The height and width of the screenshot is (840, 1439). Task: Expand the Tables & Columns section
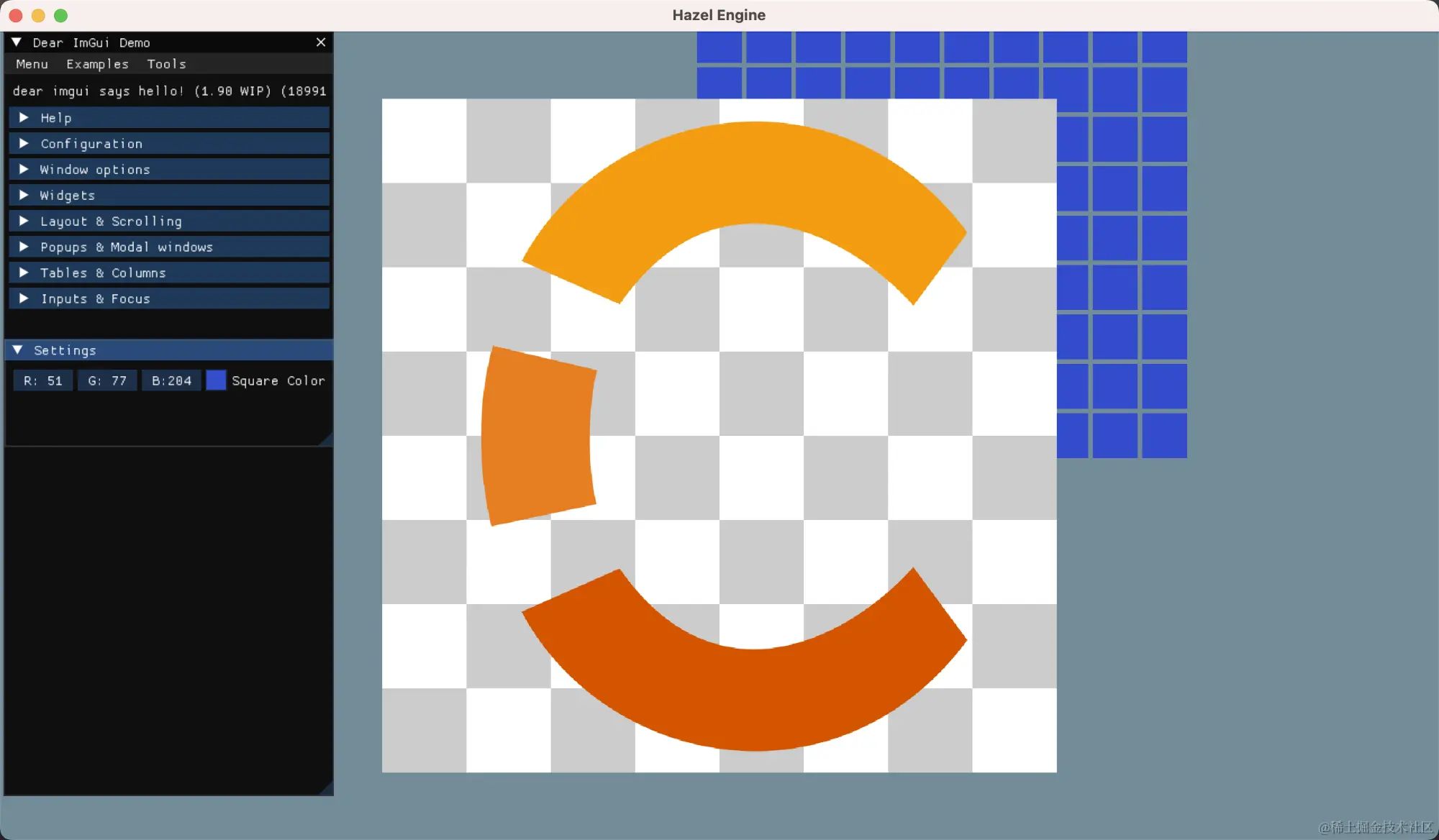[169, 273]
